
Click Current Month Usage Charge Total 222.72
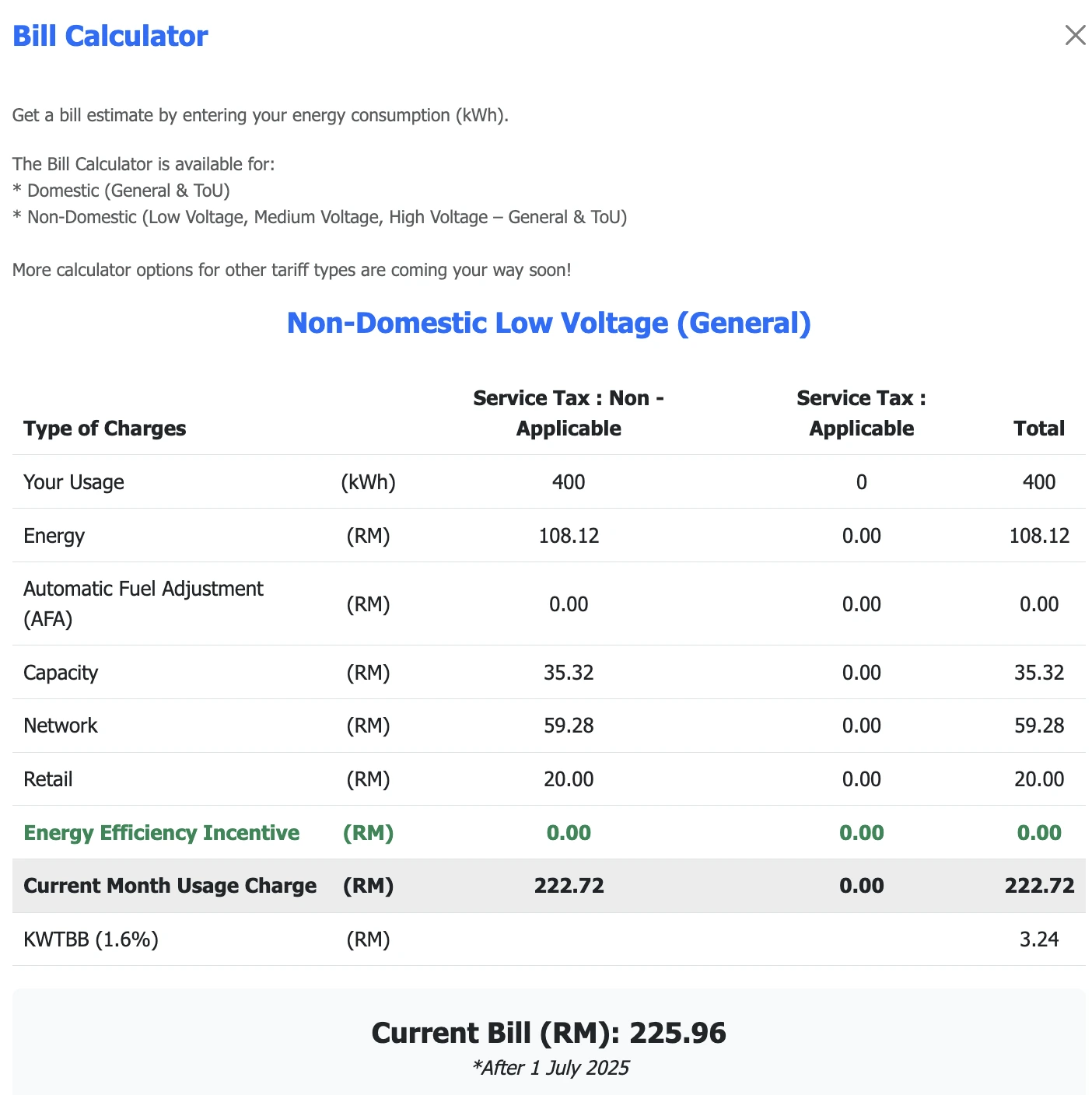tap(1039, 886)
